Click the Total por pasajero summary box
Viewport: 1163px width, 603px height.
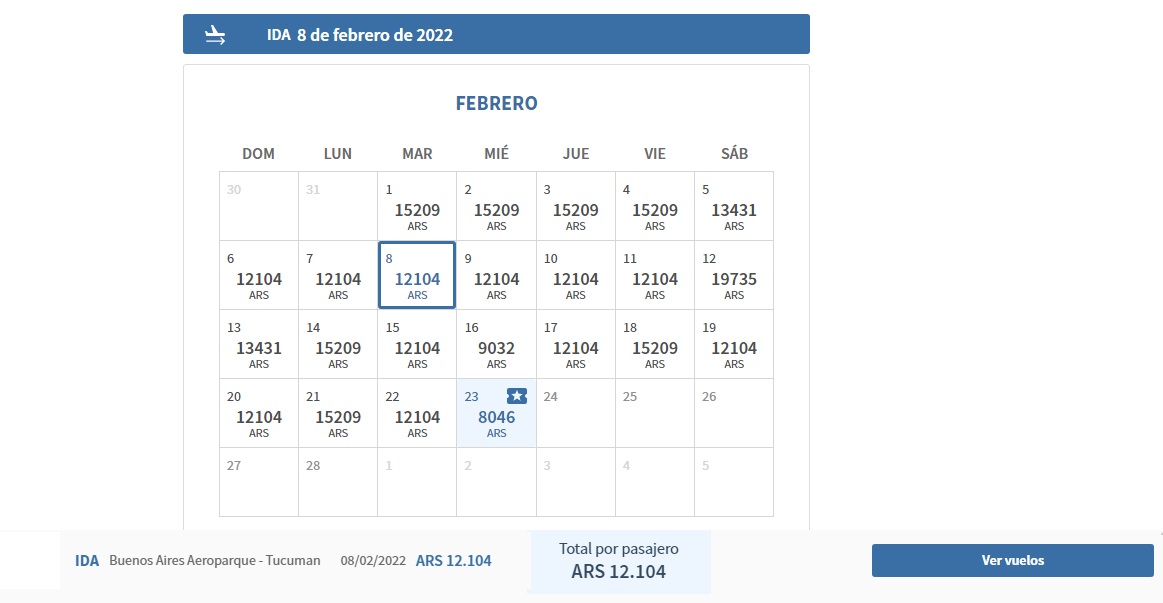[x=619, y=561]
